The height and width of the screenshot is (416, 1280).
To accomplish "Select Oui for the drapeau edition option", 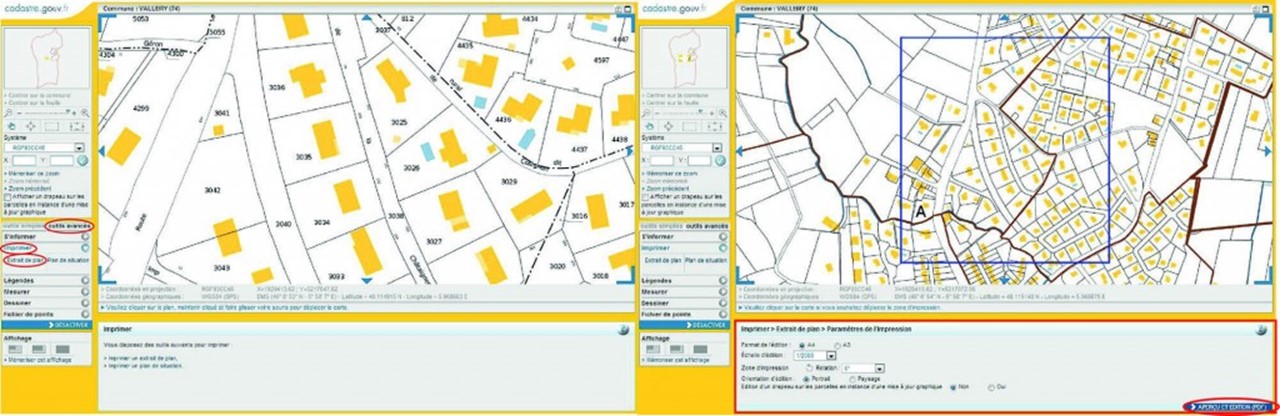I will pyautogui.click(x=991, y=387).
